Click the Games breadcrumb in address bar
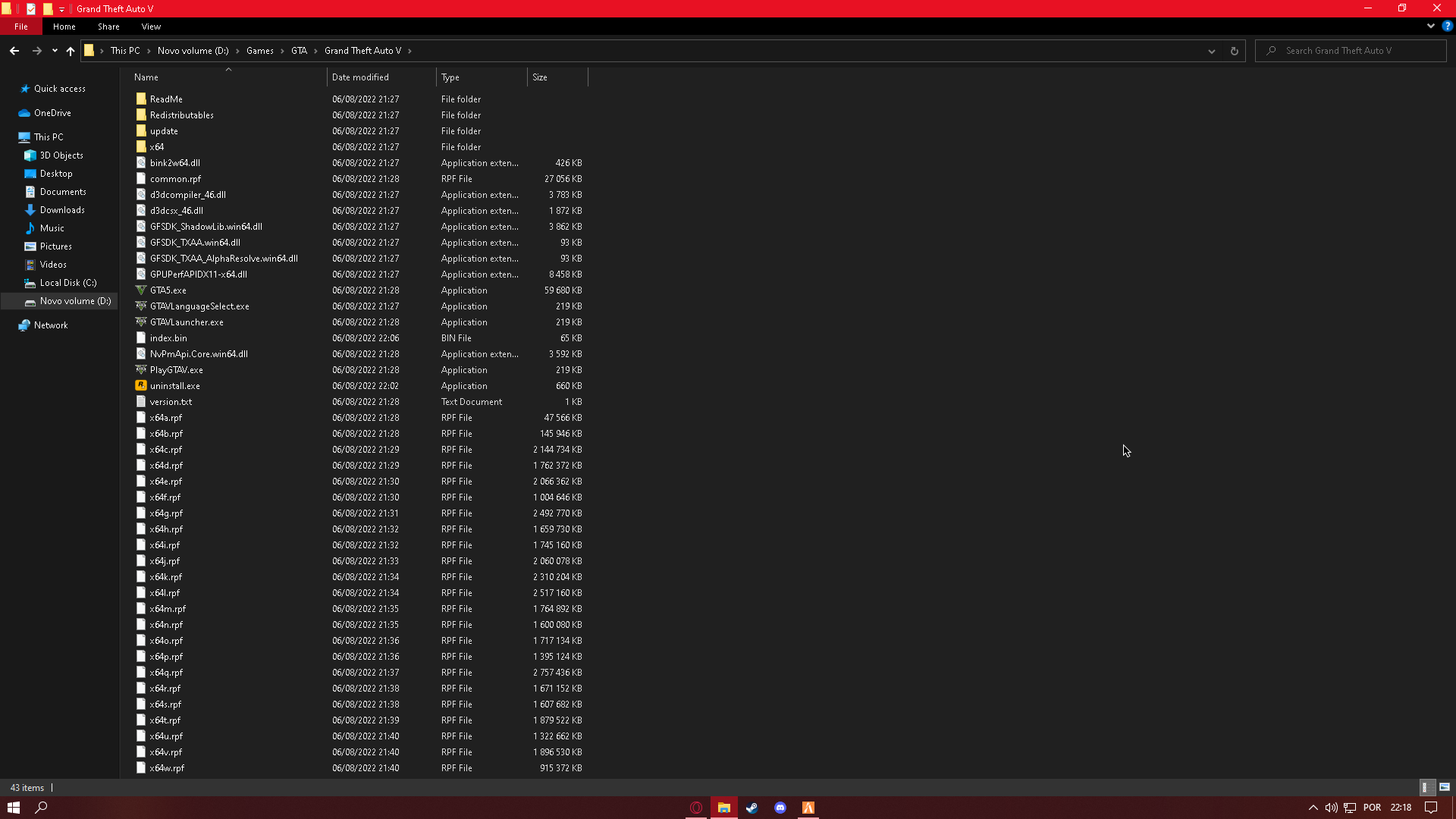This screenshot has width=1456, height=819. coord(259,51)
